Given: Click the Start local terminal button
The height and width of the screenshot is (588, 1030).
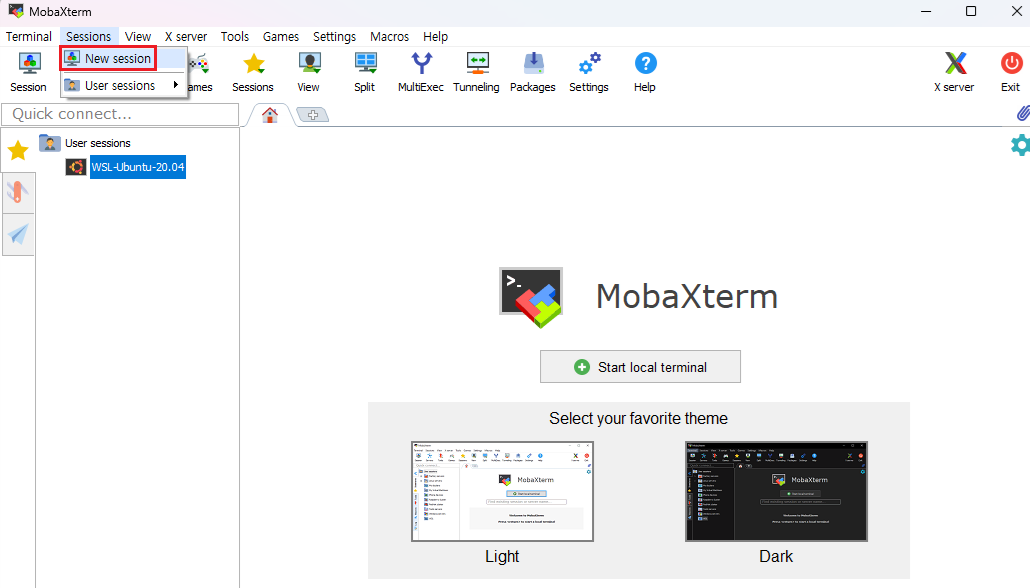Looking at the screenshot, I should (x=640, y=367).
